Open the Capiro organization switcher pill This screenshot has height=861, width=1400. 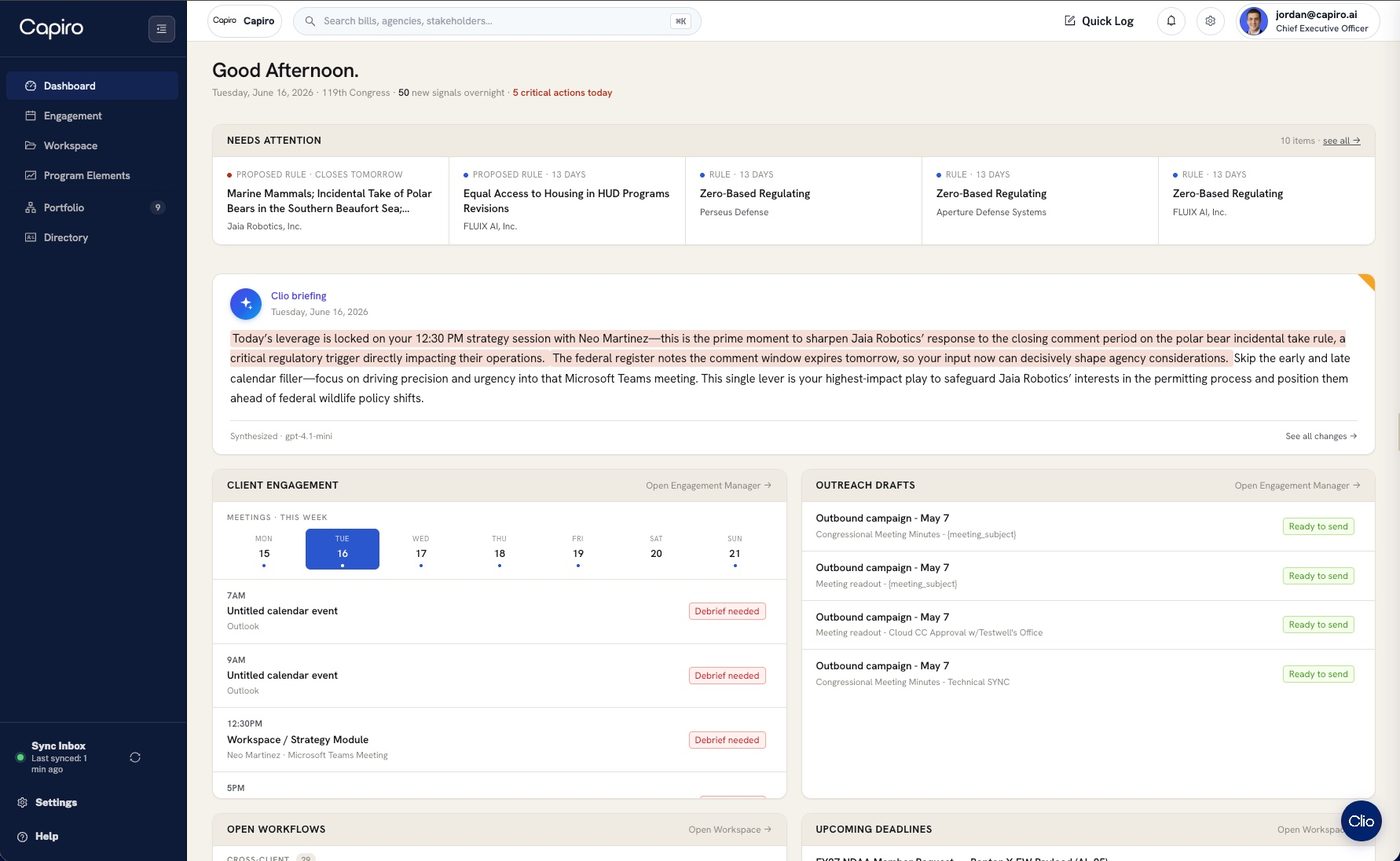point(245,21)
